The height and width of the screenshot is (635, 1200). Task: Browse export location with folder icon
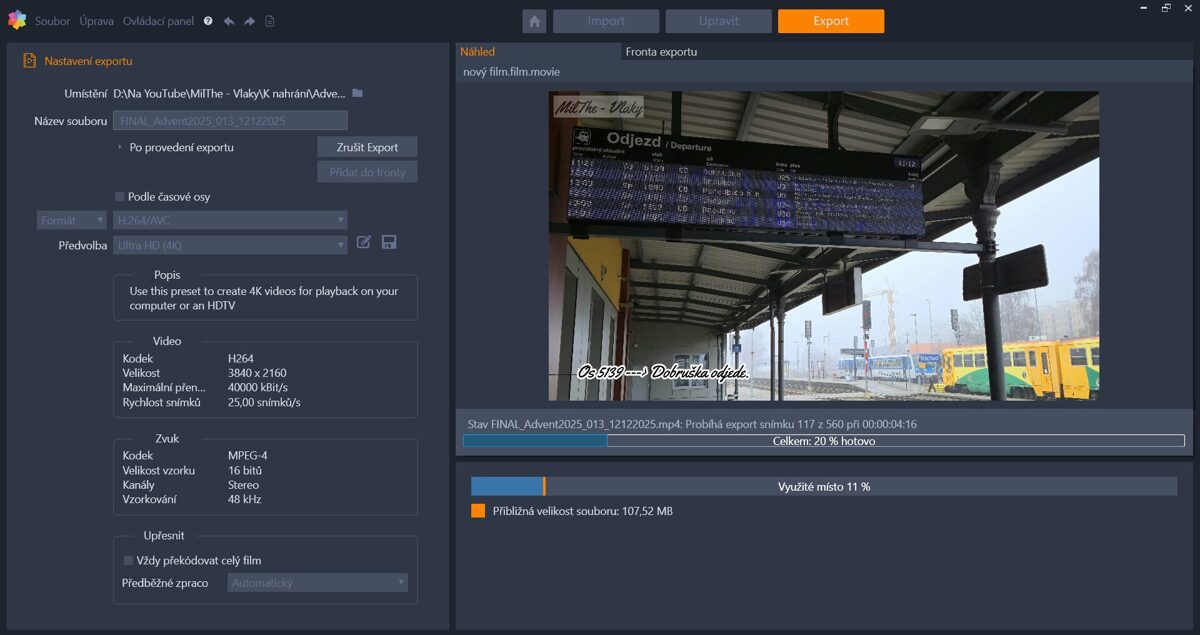358,93
